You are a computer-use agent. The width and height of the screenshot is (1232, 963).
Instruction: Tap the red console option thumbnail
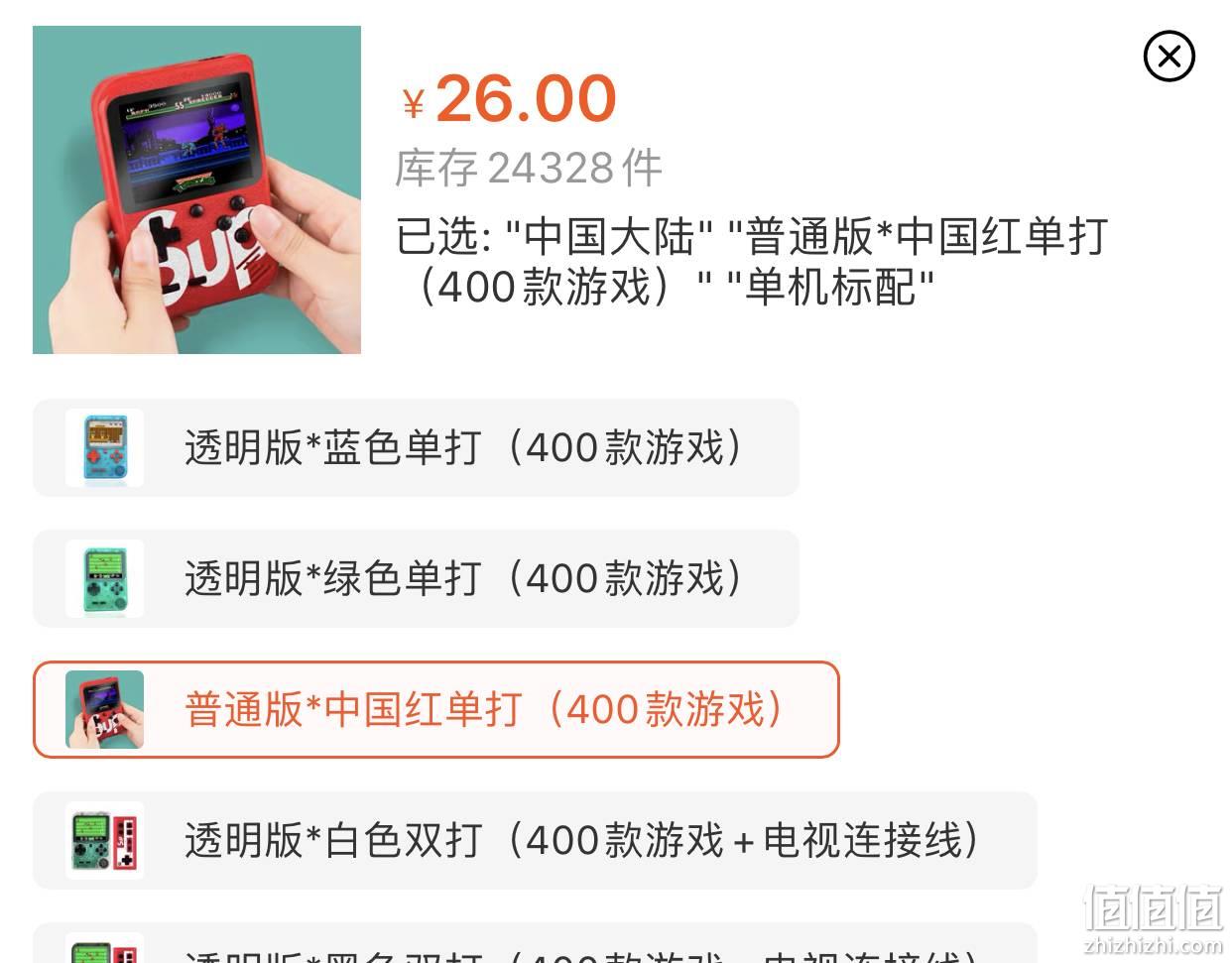104,709
